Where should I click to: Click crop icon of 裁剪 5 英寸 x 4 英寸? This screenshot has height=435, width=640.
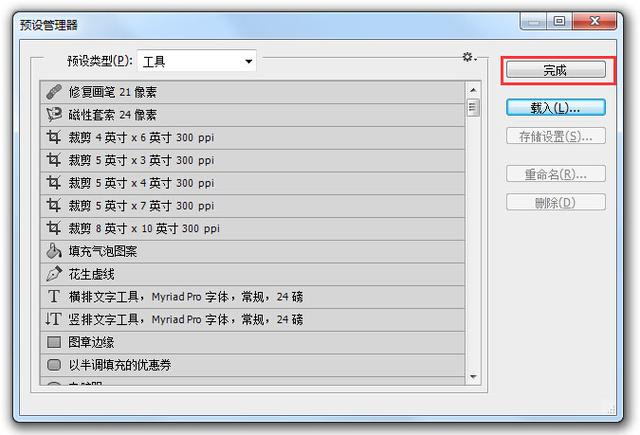pos(54,183)
